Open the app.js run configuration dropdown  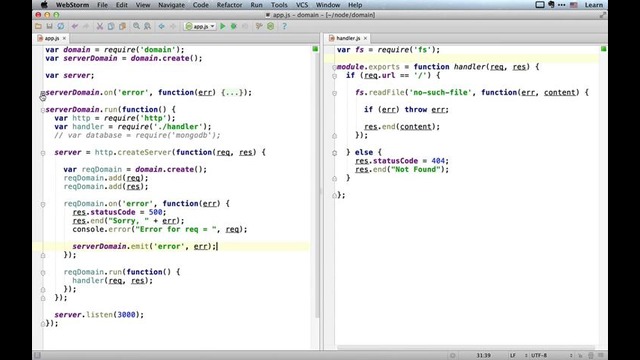[200, 26]
